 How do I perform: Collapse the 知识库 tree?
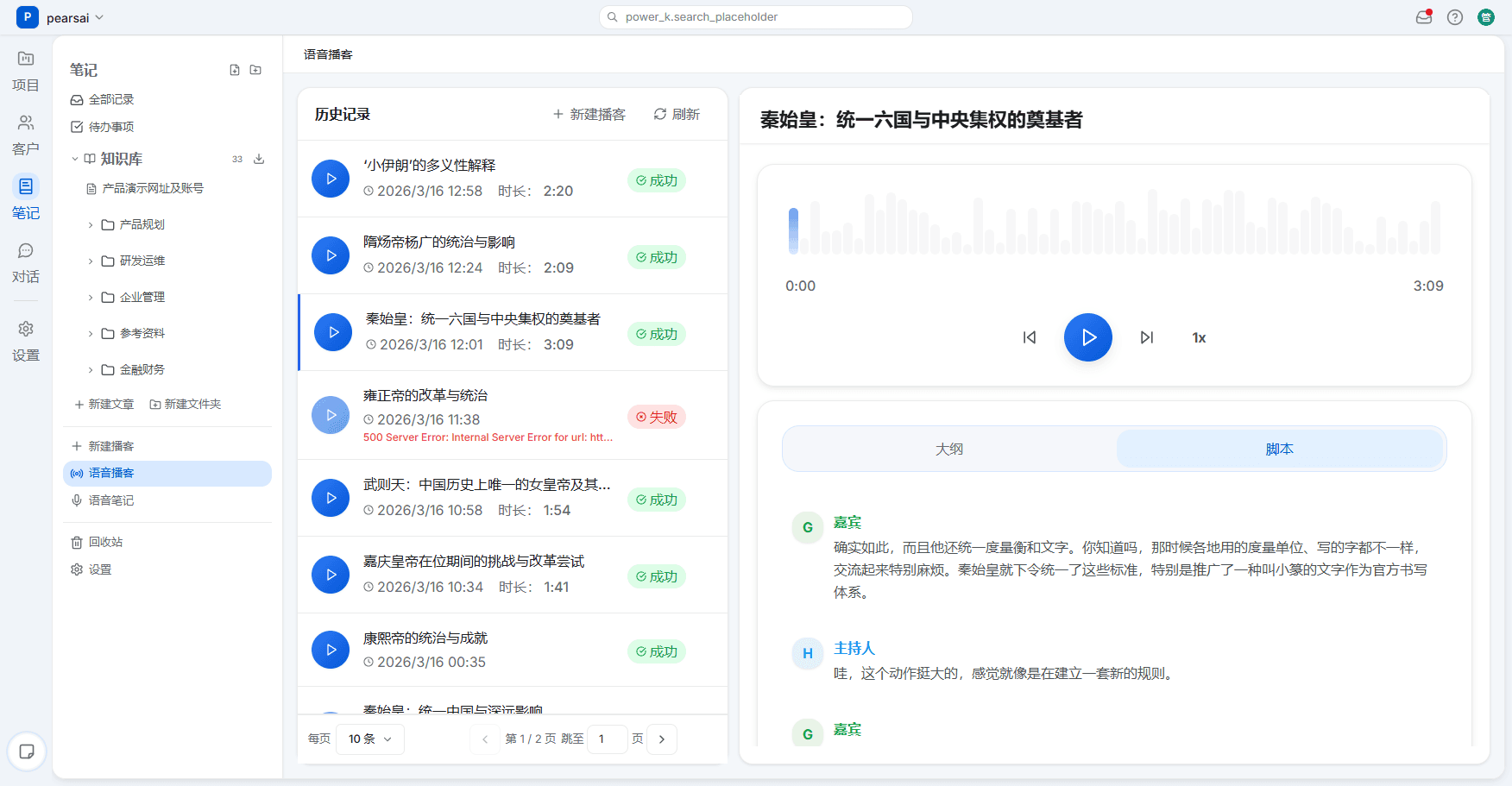tap(75, 159)
